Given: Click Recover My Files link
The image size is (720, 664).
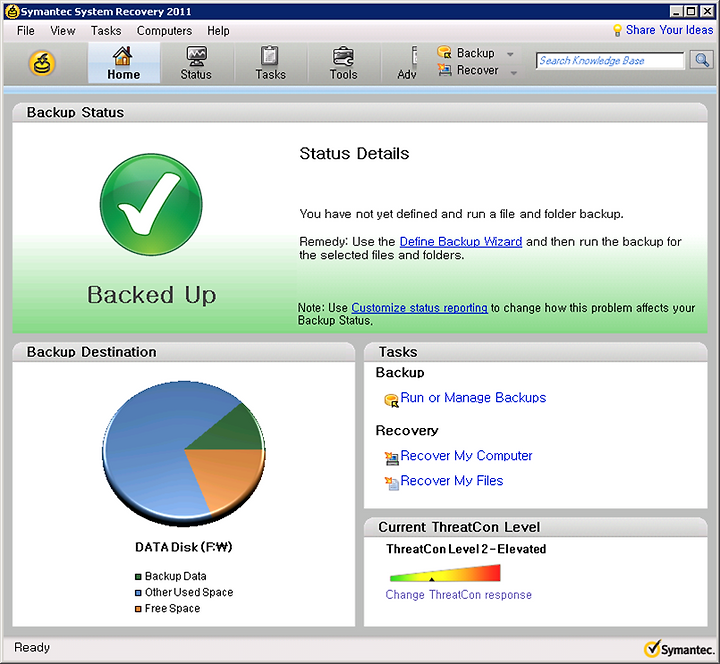Looking at the screenshot, I should [452, 480].
